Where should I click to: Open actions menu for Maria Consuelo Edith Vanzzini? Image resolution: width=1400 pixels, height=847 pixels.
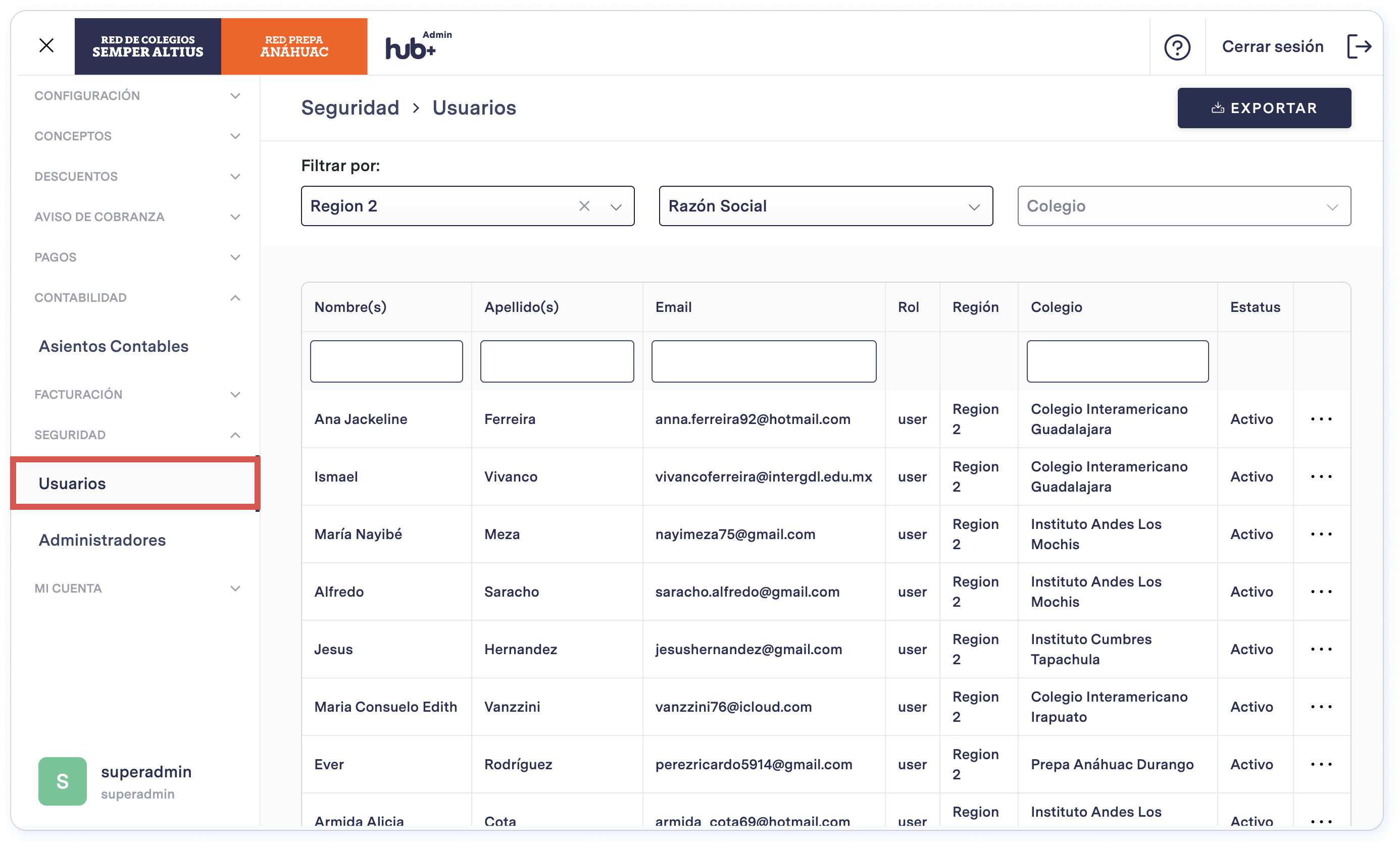tap(1321, 707)
